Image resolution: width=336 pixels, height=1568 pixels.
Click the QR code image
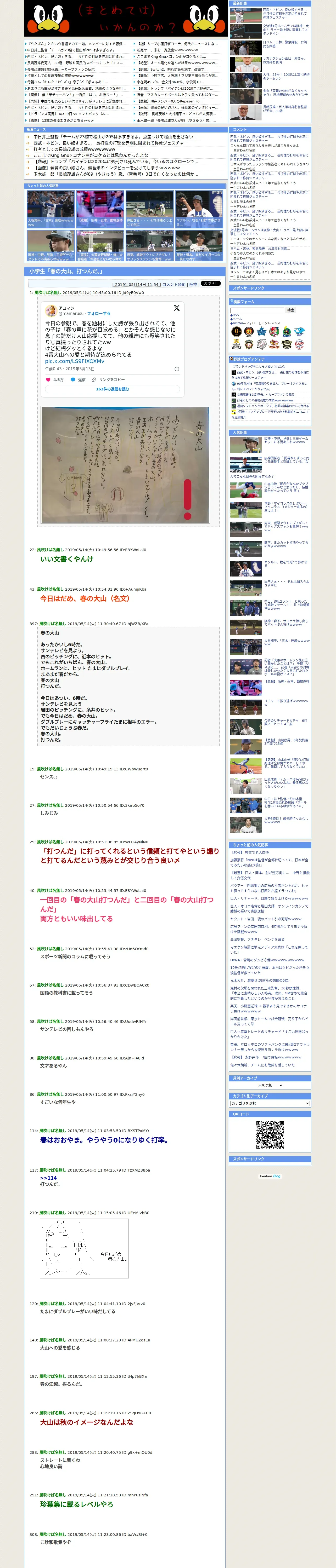[x=270, y=1135]
